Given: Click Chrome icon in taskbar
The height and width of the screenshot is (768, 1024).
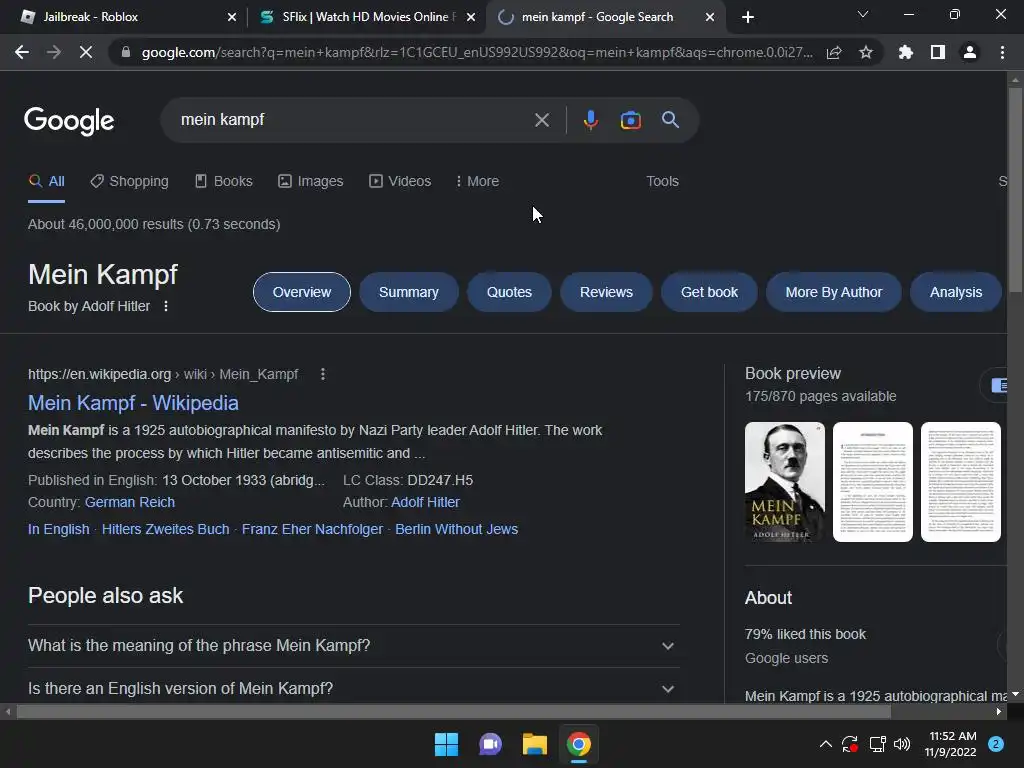Looking at the screenshot, I should click(578, 744).
